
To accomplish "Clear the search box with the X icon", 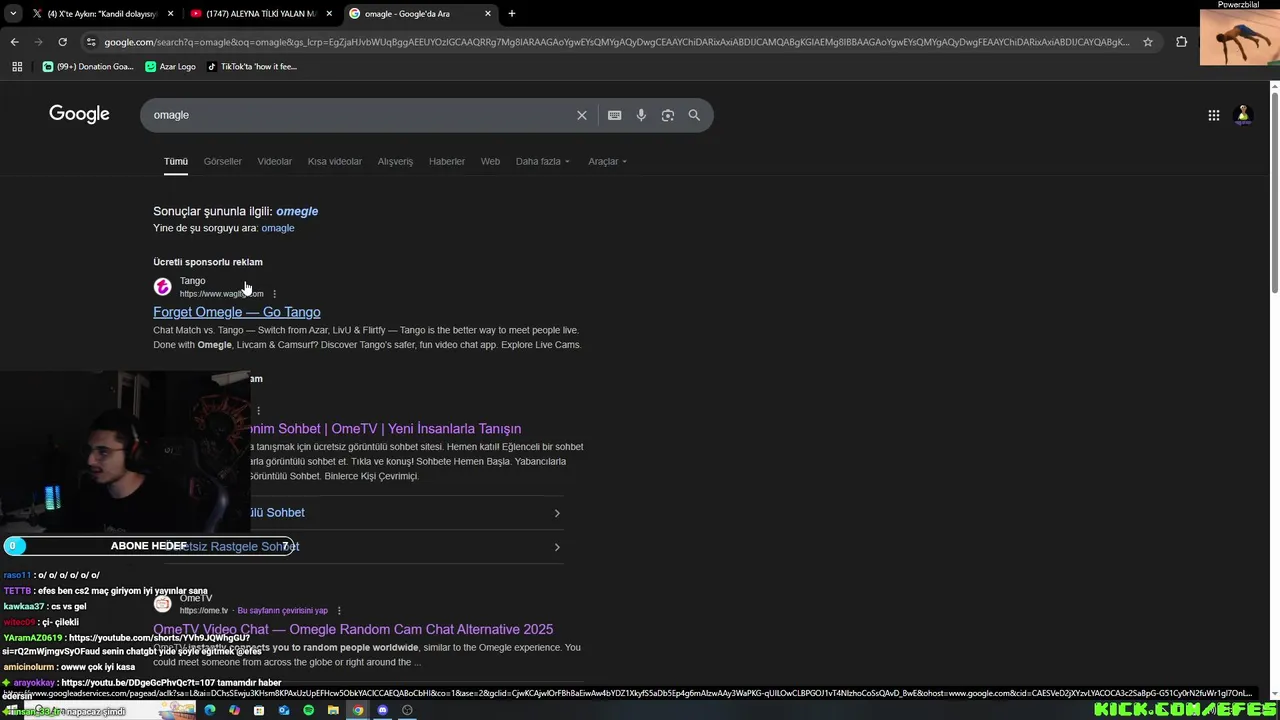I will click(582, 115).
